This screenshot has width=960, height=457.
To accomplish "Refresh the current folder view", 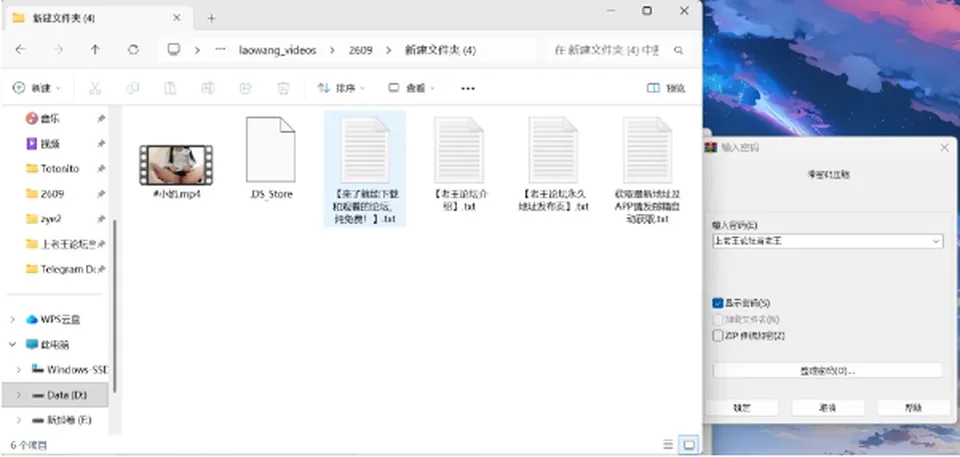I will click(x=133, y=50).
